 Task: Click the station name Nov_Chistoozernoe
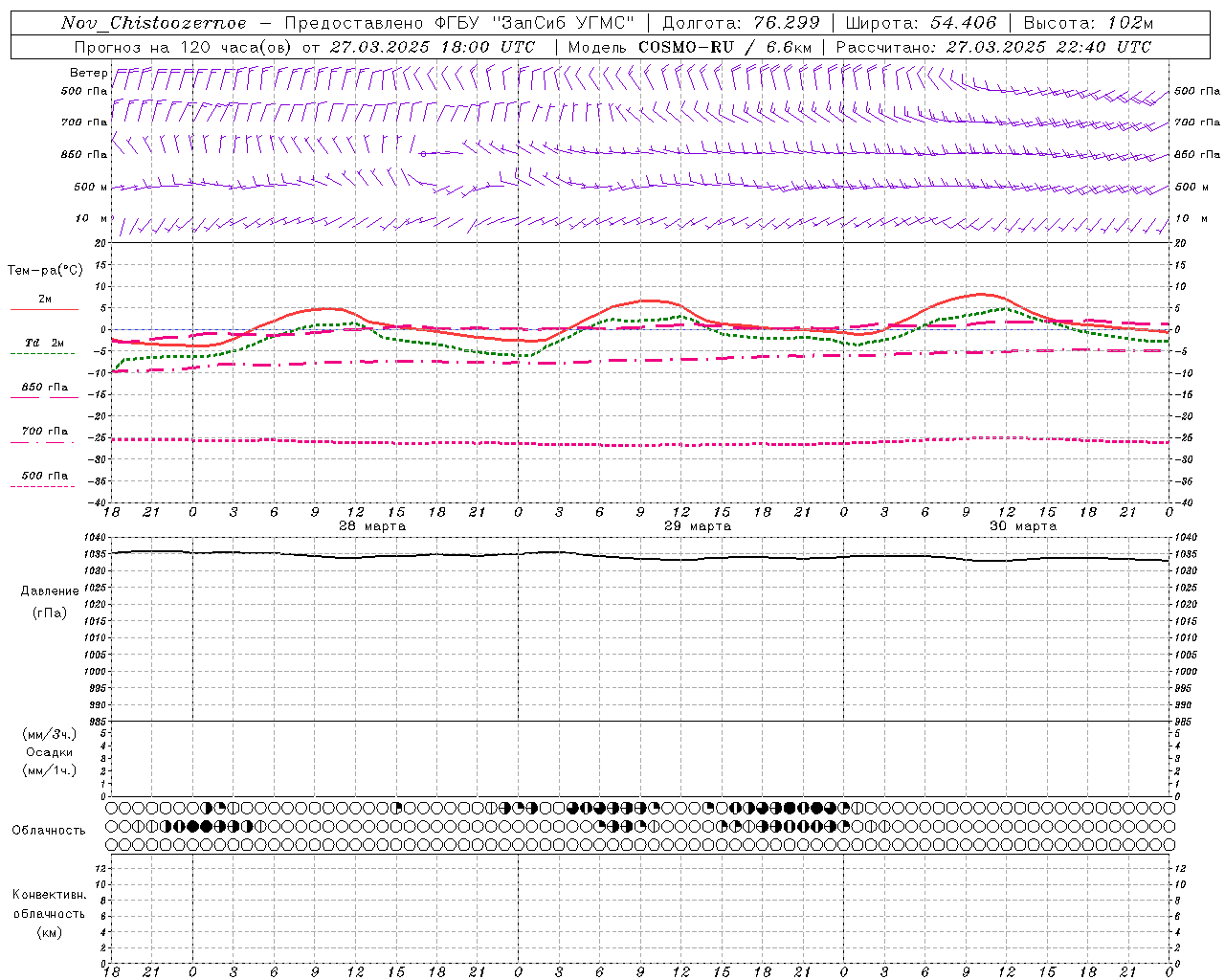154,23
